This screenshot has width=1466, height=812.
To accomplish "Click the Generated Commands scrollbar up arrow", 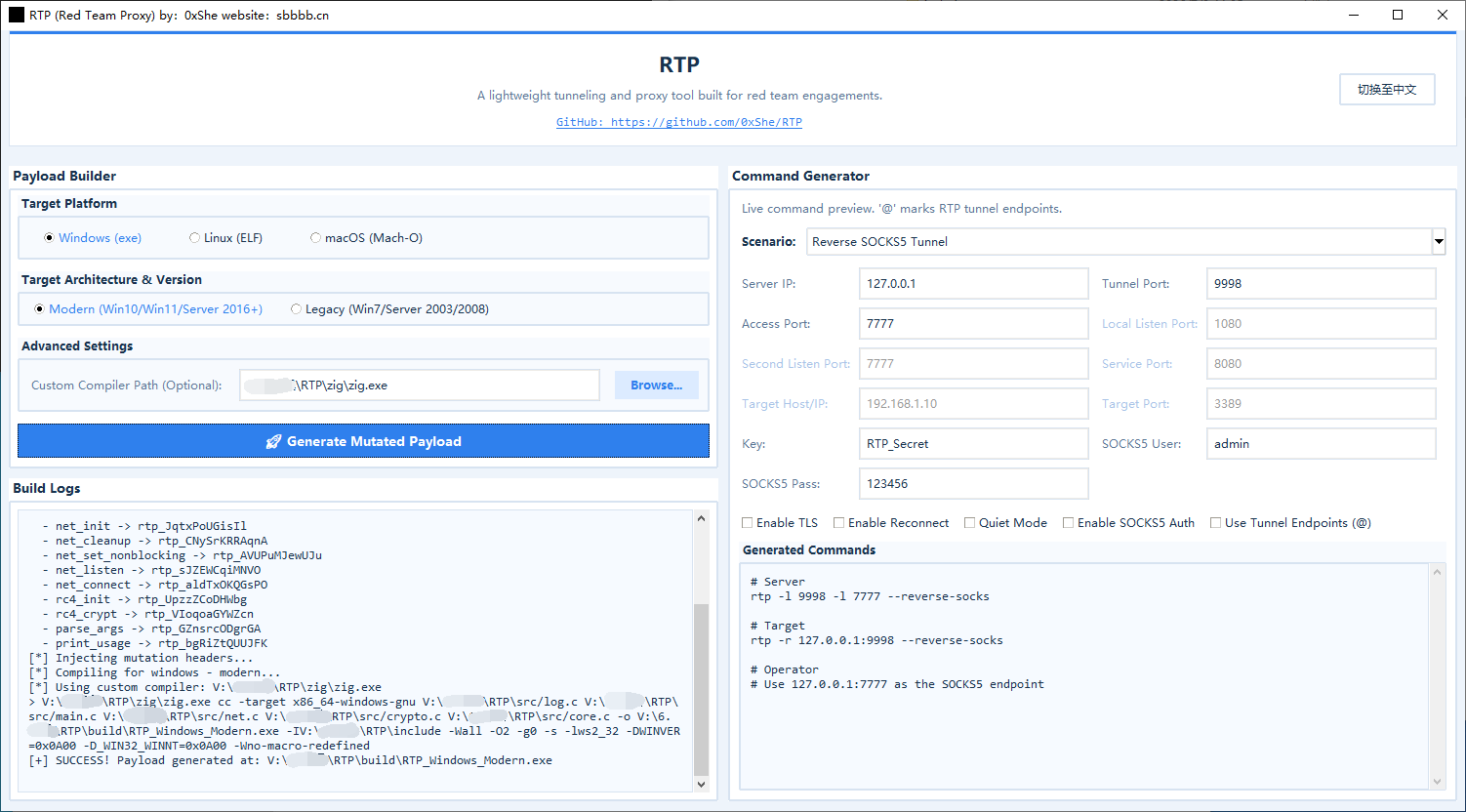I will pyautogui.click(x=1437, y=573).
